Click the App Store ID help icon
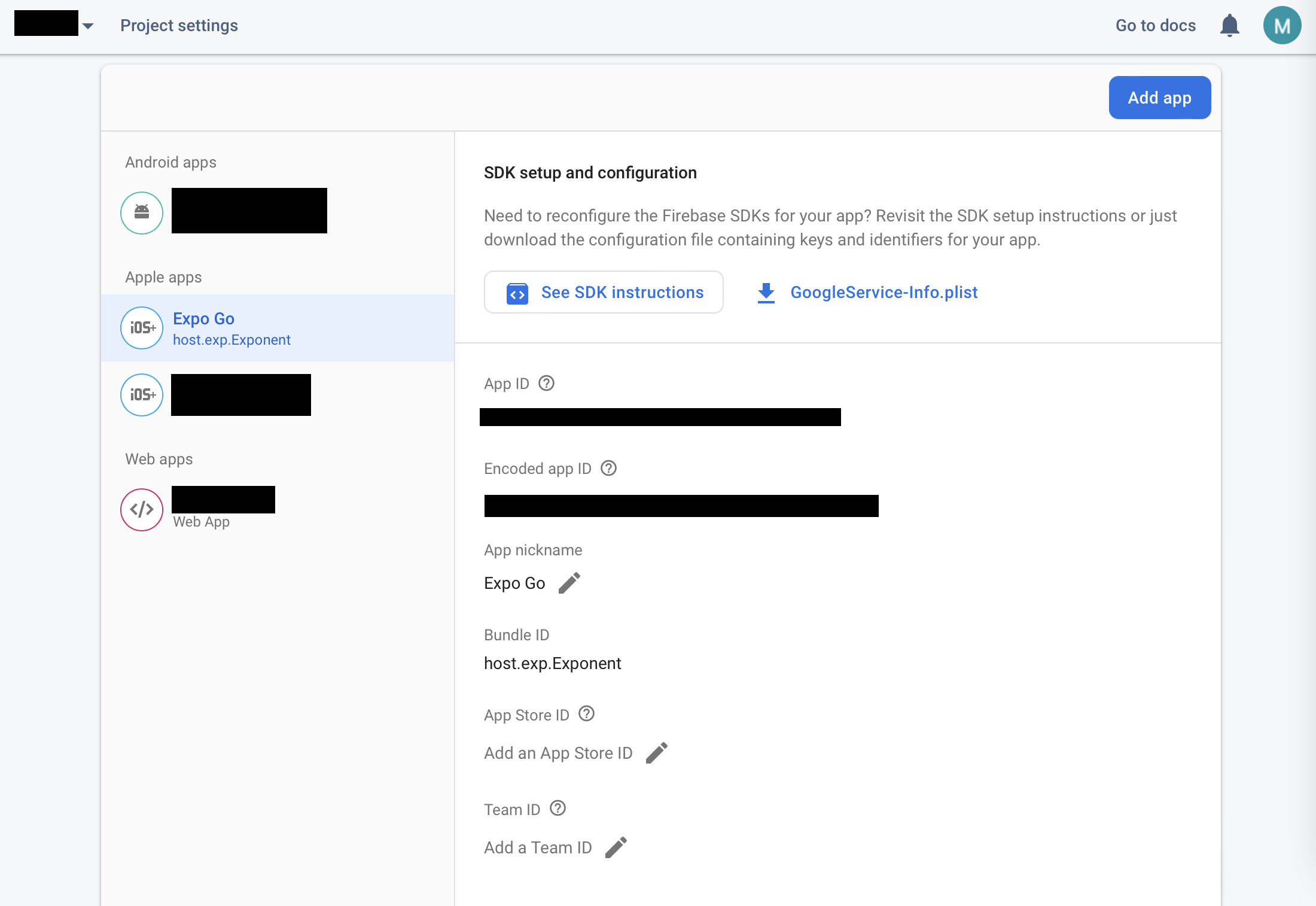The width and height of the screenshot is (1316, 906). click(586, 713)
